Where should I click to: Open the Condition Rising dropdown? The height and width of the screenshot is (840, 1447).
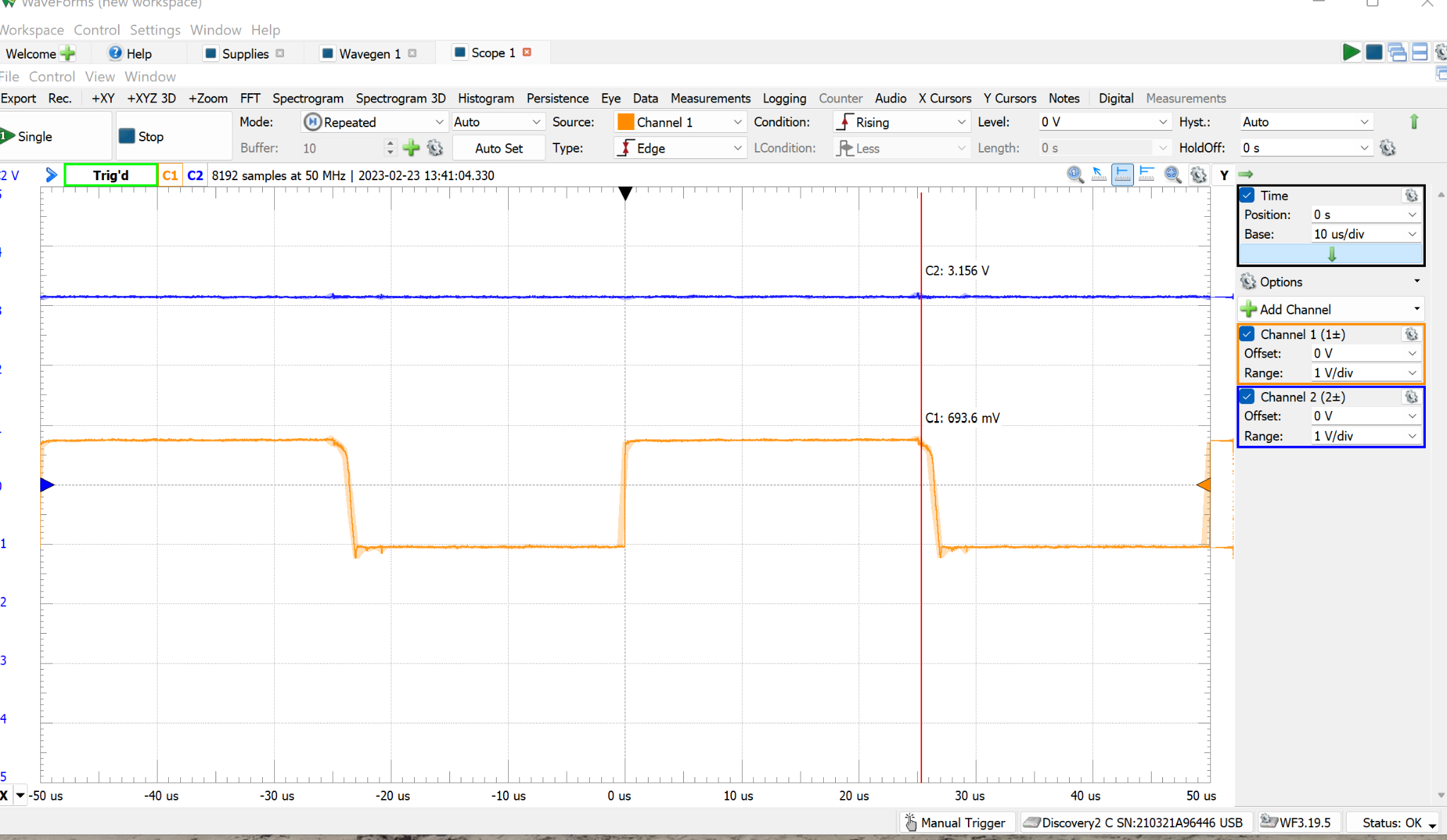[x=901, y=122]
